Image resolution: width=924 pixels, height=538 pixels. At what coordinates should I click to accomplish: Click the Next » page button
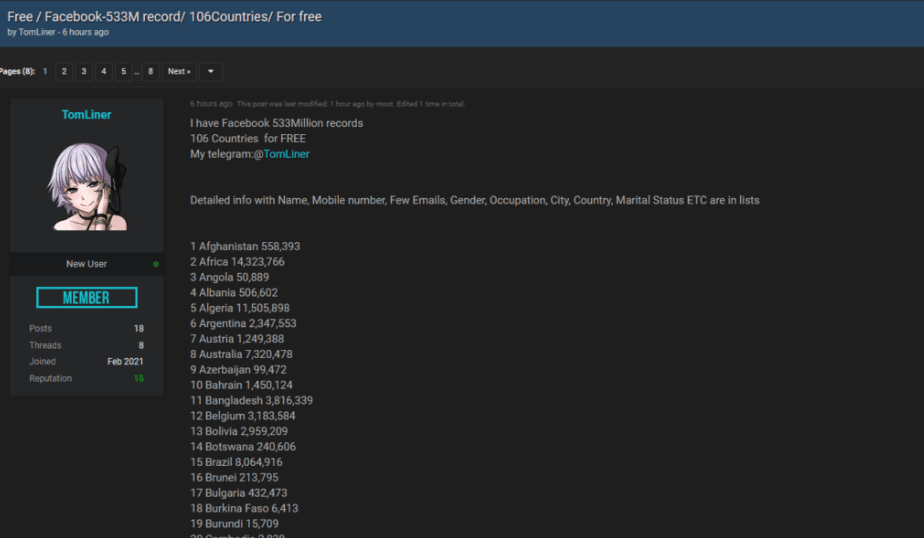click(178, 72)
